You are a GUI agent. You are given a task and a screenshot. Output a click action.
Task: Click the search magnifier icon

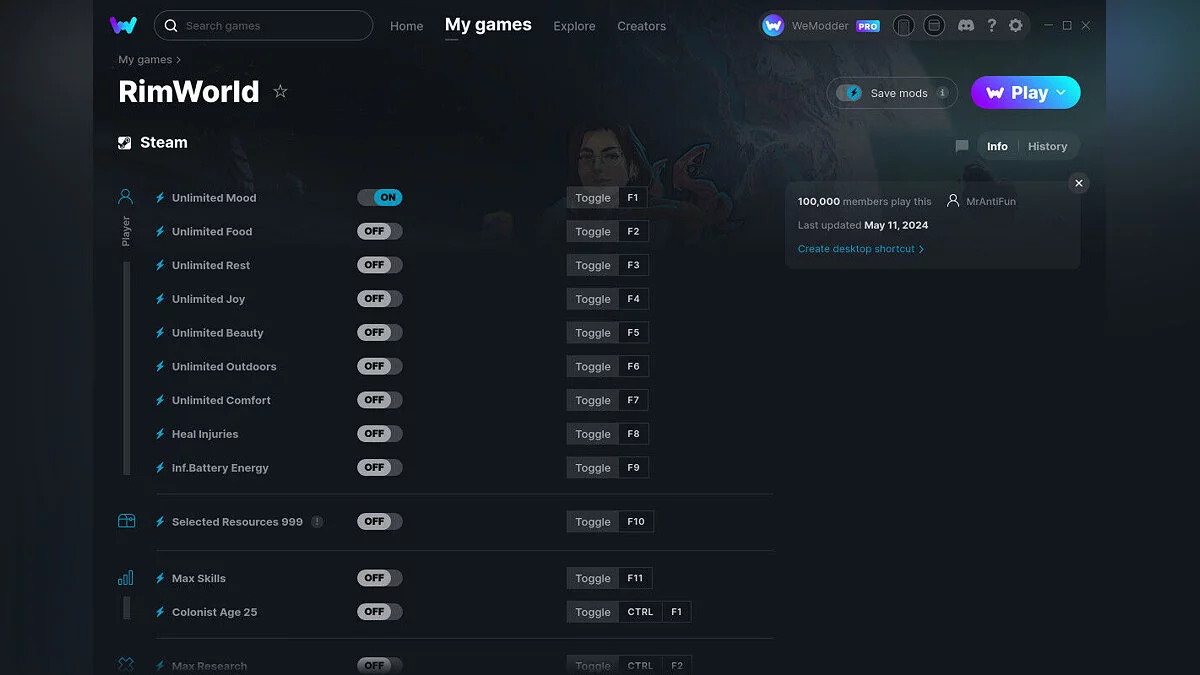[x=171, y=25]
